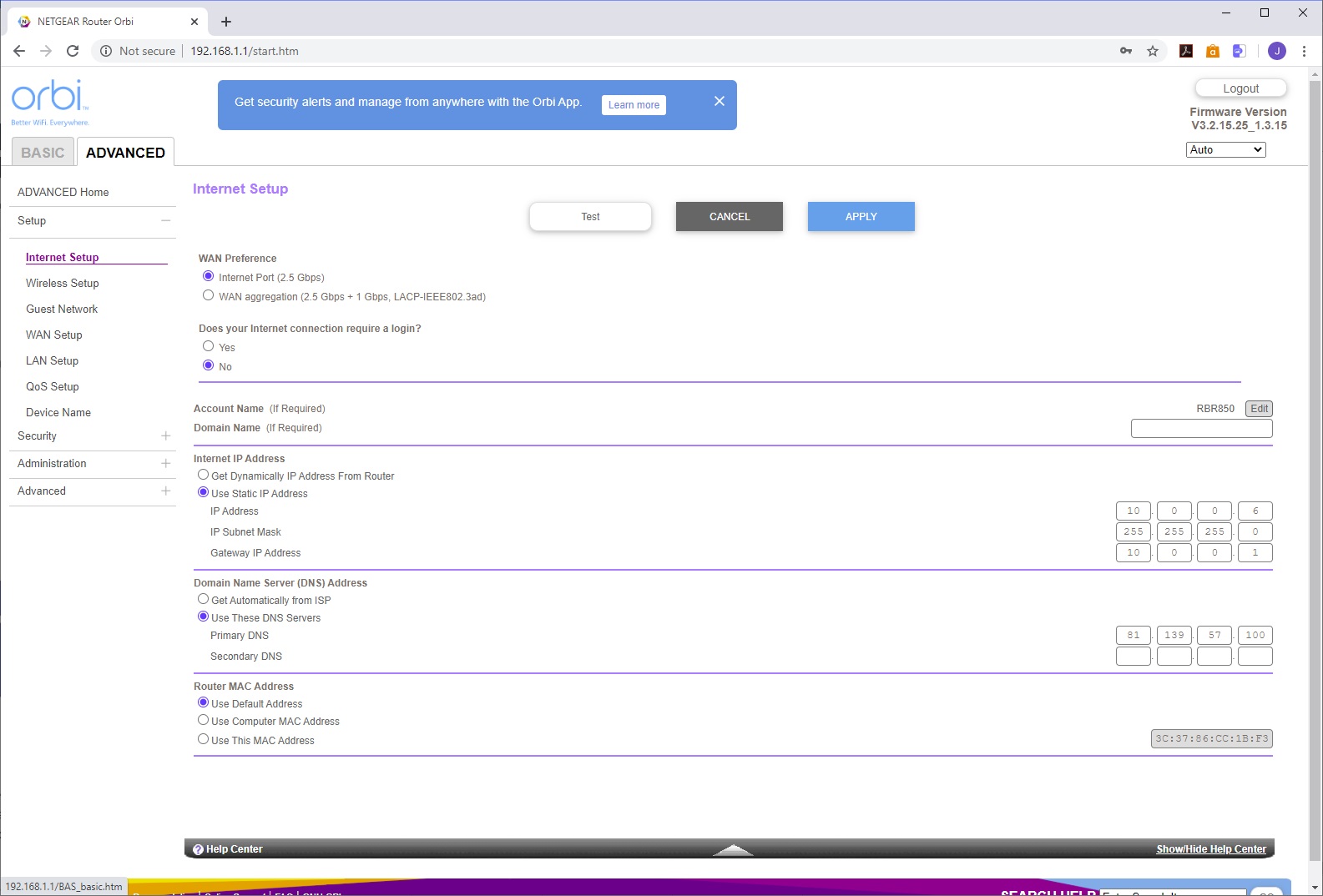
Task: Click Learn more in the banner
Action: (634, 104)
